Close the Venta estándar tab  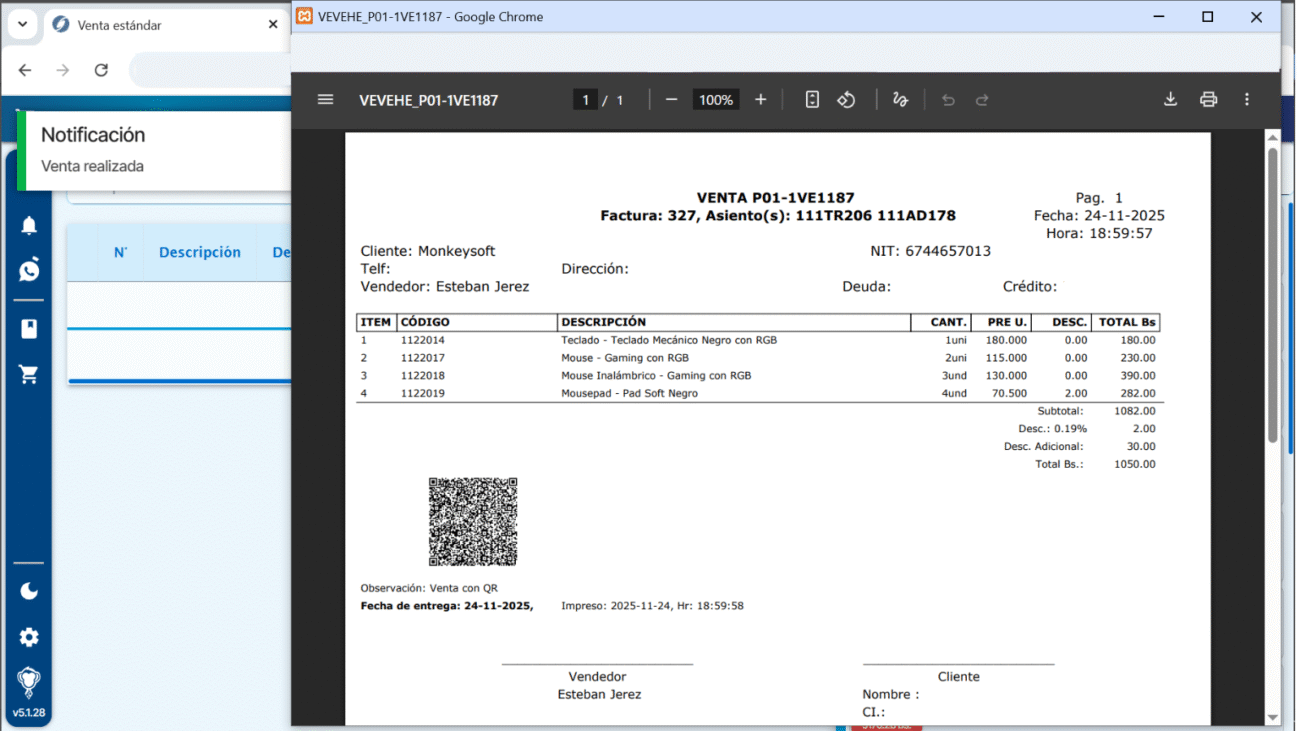pos(273,24)
